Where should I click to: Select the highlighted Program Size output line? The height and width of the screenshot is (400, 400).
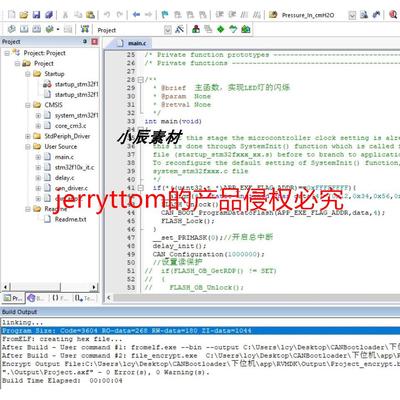click(201, 331)
